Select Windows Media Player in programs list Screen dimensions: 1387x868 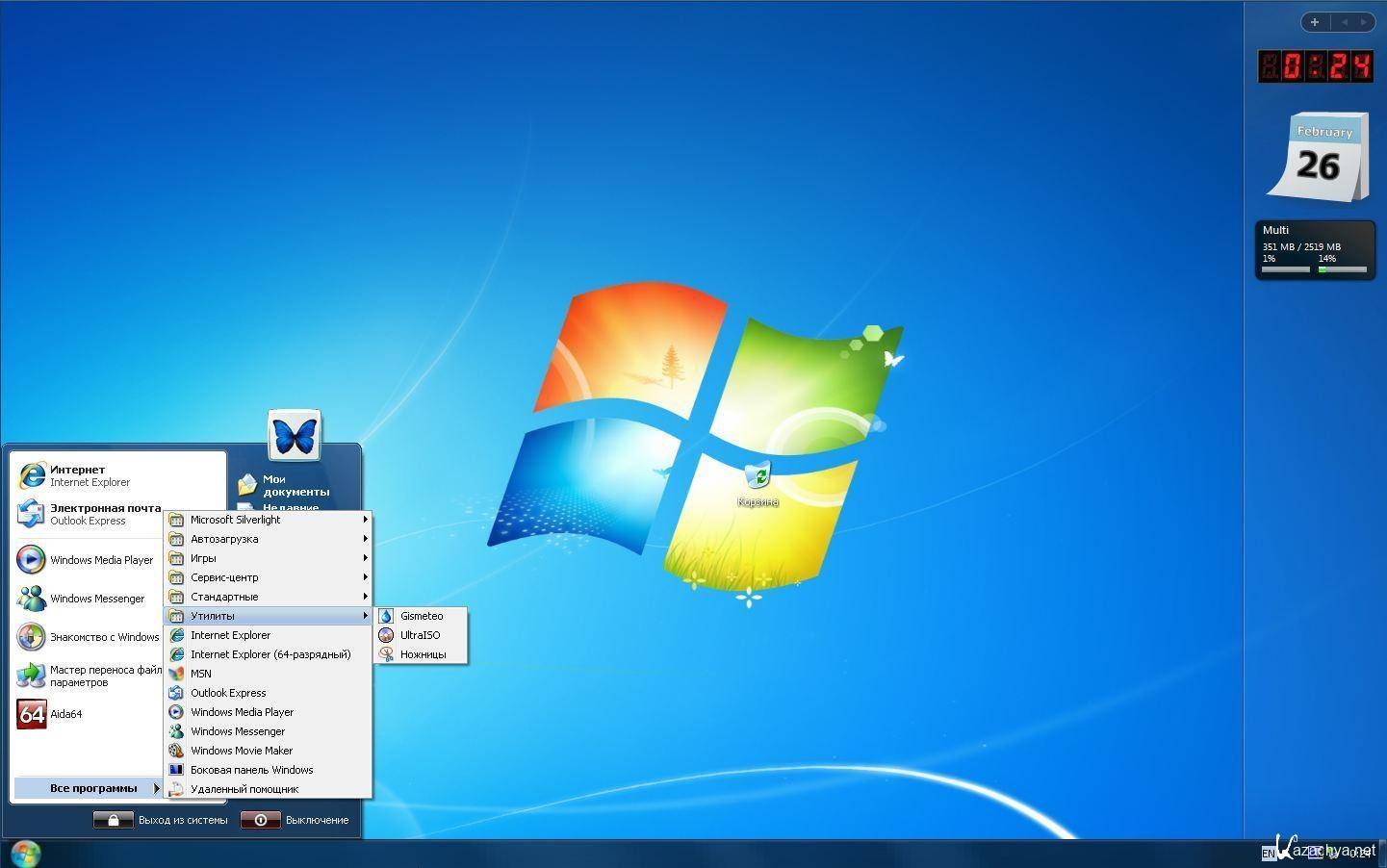pos(269,712)
